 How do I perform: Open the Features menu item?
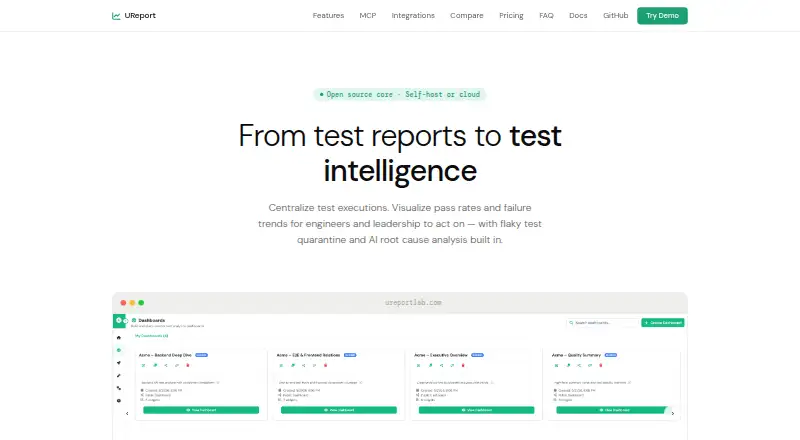(328, 16)
